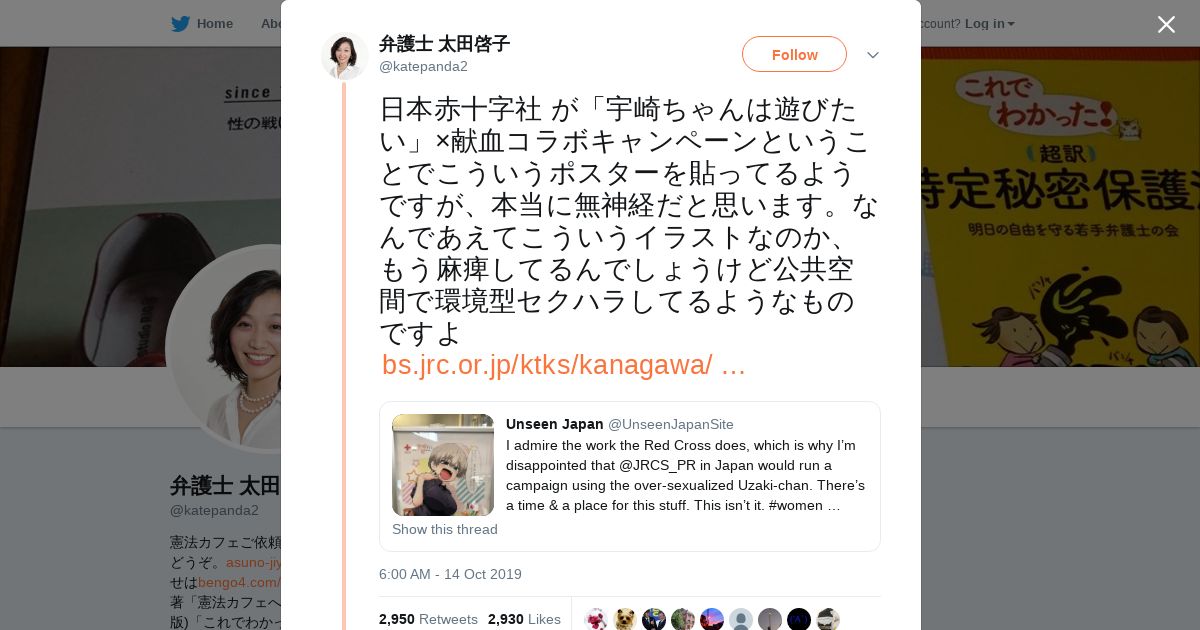The height and width of the screenshot is (630, 1200).
Task: Open the tweet timestamp 14 Oct 2019
Action: click(x=450, y=574)
